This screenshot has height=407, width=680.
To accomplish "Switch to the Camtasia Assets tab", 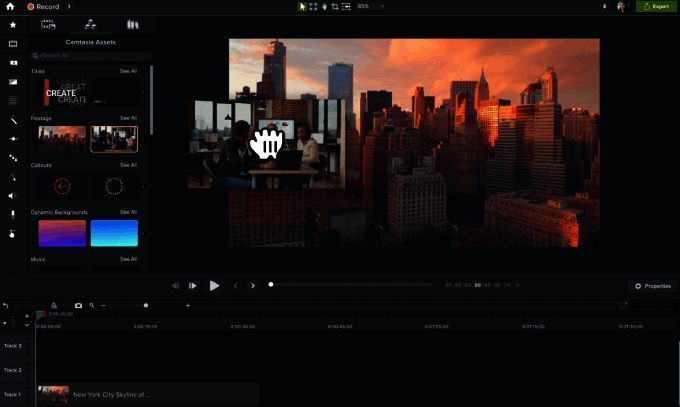I will (x=90, y=24).
